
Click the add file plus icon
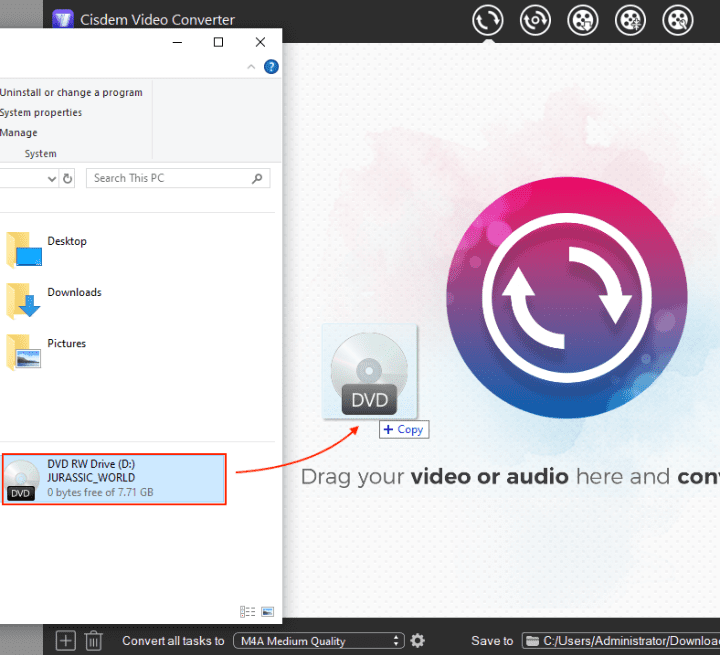(x=66, y=640)
